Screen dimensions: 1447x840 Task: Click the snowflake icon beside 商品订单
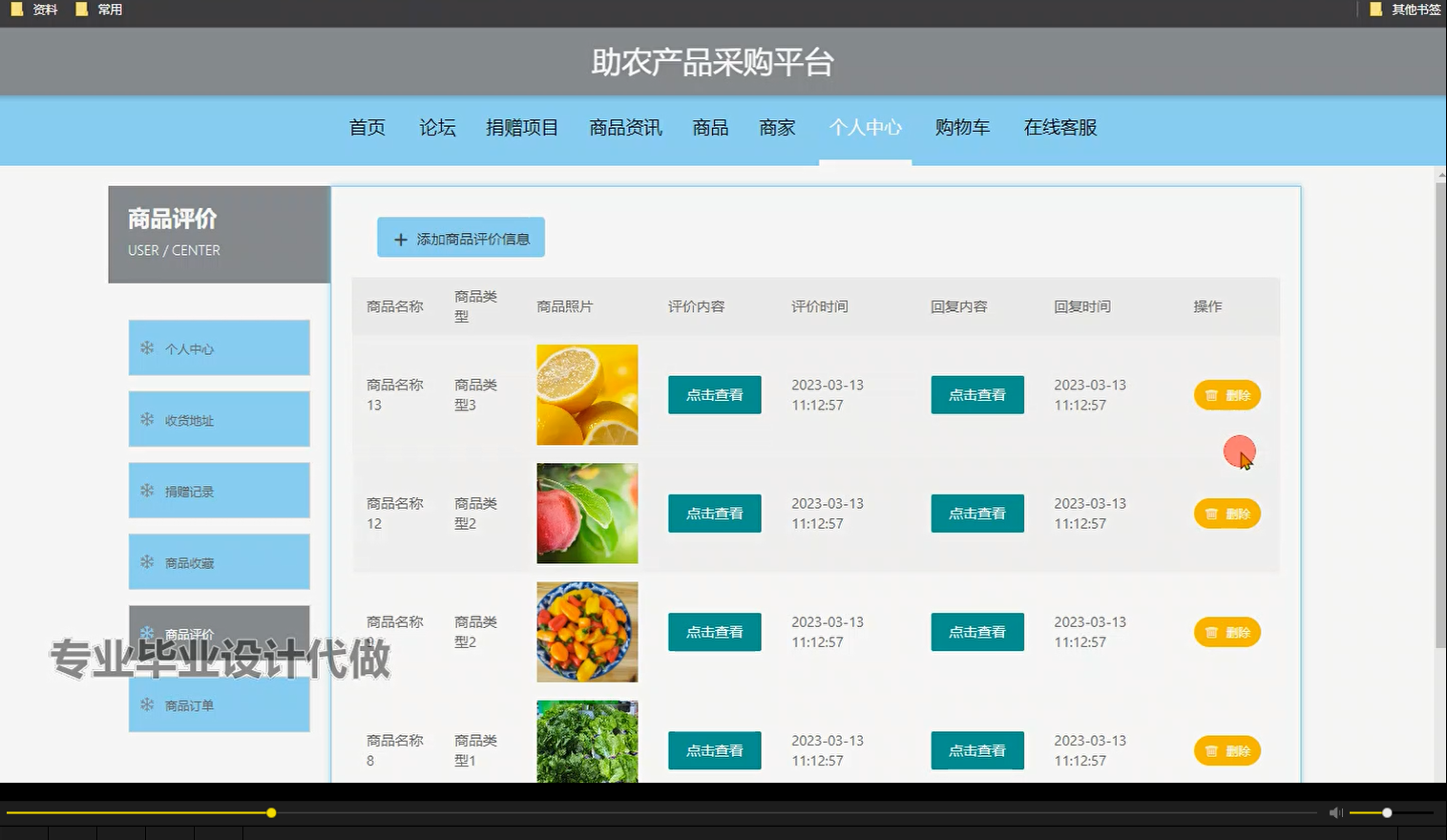(x=146, y=705)
